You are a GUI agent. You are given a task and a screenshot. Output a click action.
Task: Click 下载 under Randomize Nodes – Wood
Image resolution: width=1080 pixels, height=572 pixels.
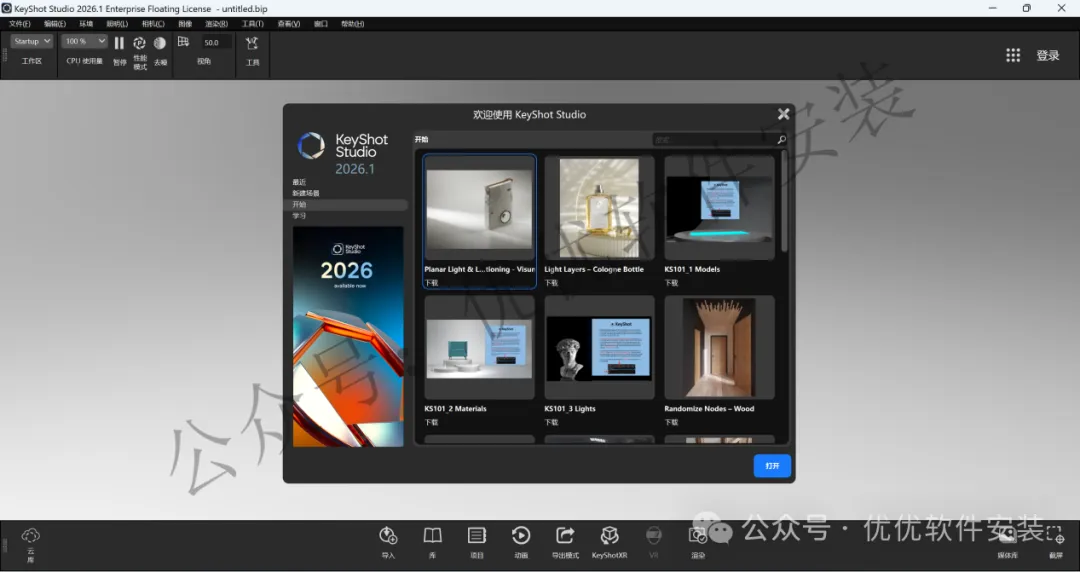tap(671, 422)
